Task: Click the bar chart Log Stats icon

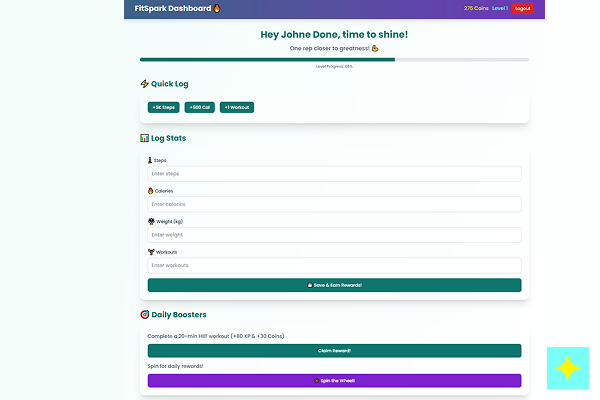Action: (x=145, y=138)
